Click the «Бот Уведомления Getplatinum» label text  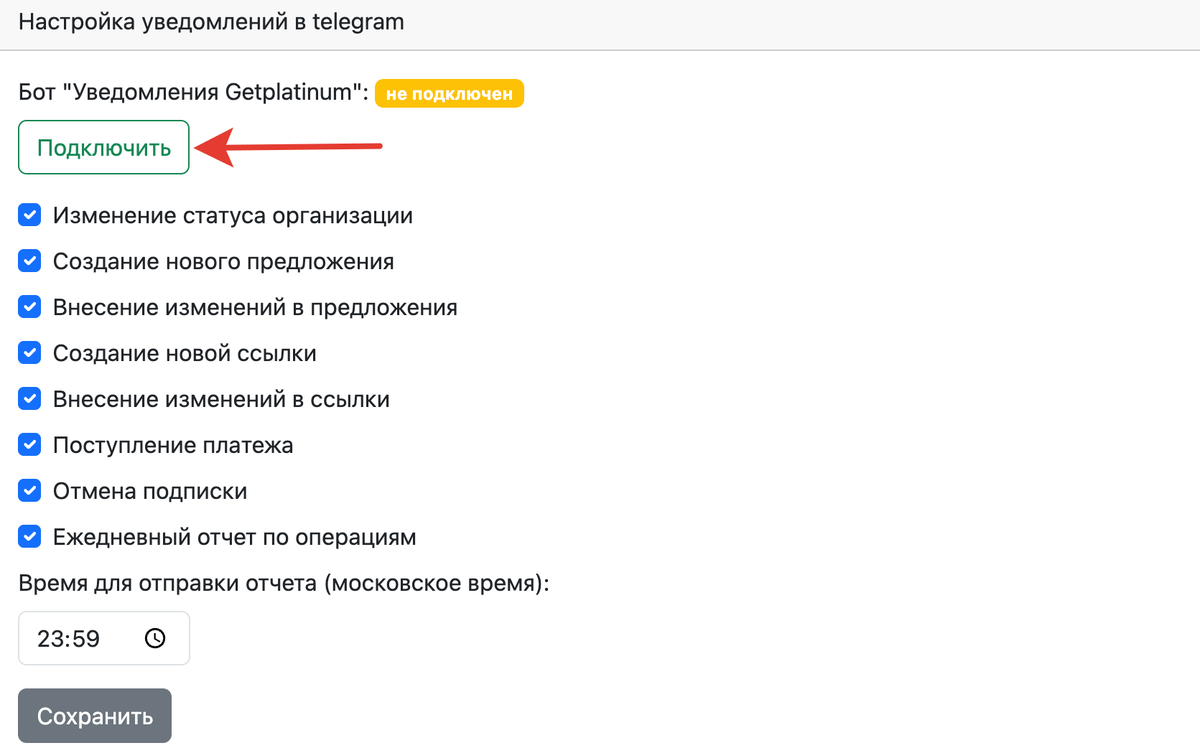(193, 94)
